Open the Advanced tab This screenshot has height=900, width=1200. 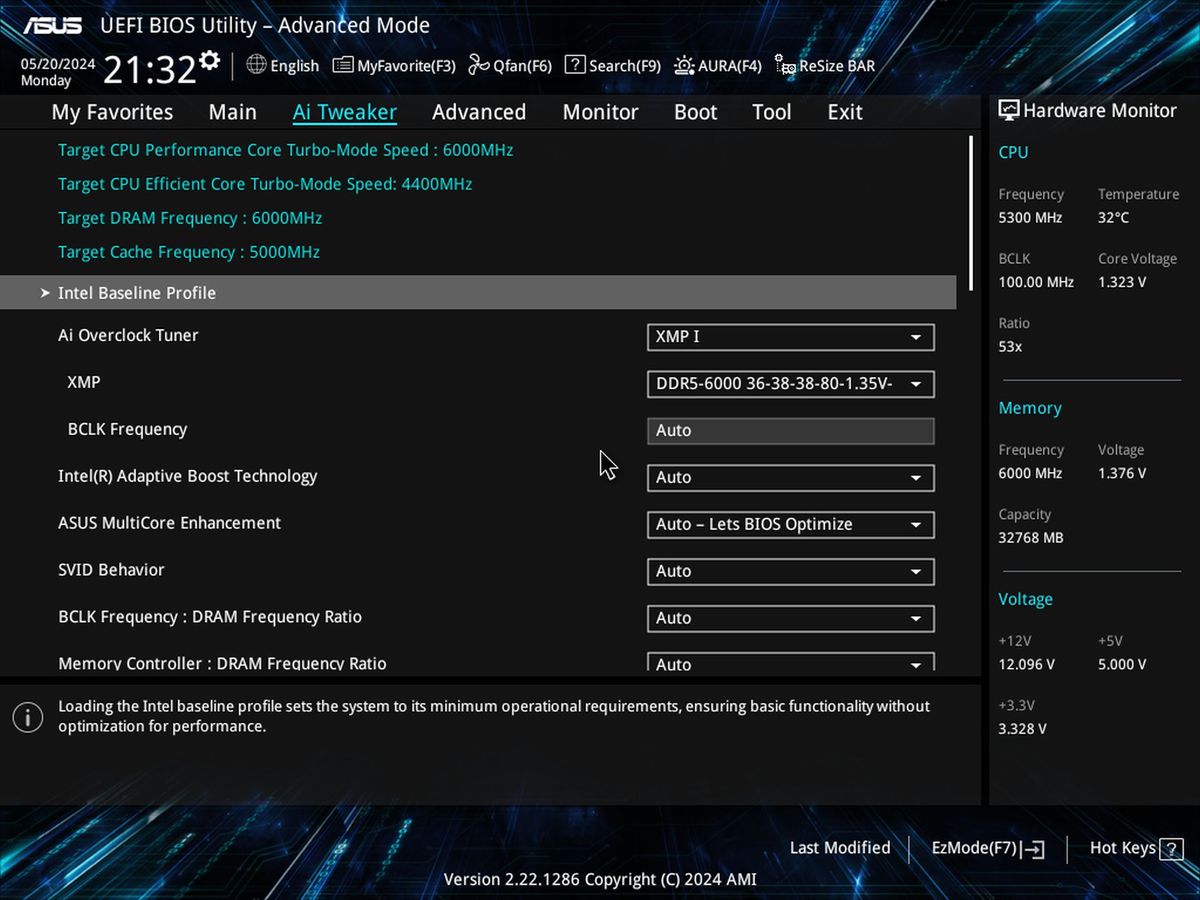(479, 112)
